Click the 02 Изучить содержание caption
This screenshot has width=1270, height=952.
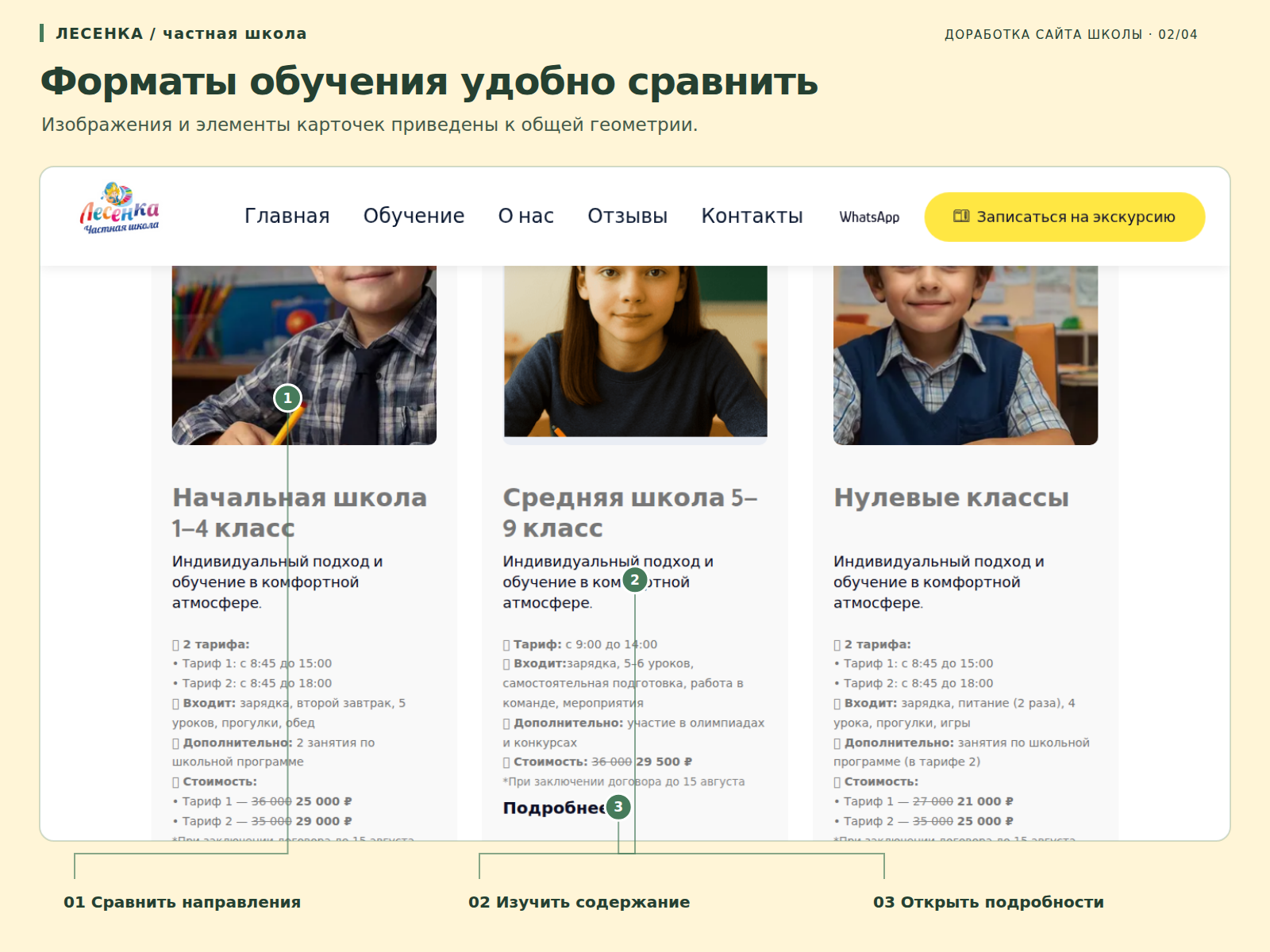point(579,902)
